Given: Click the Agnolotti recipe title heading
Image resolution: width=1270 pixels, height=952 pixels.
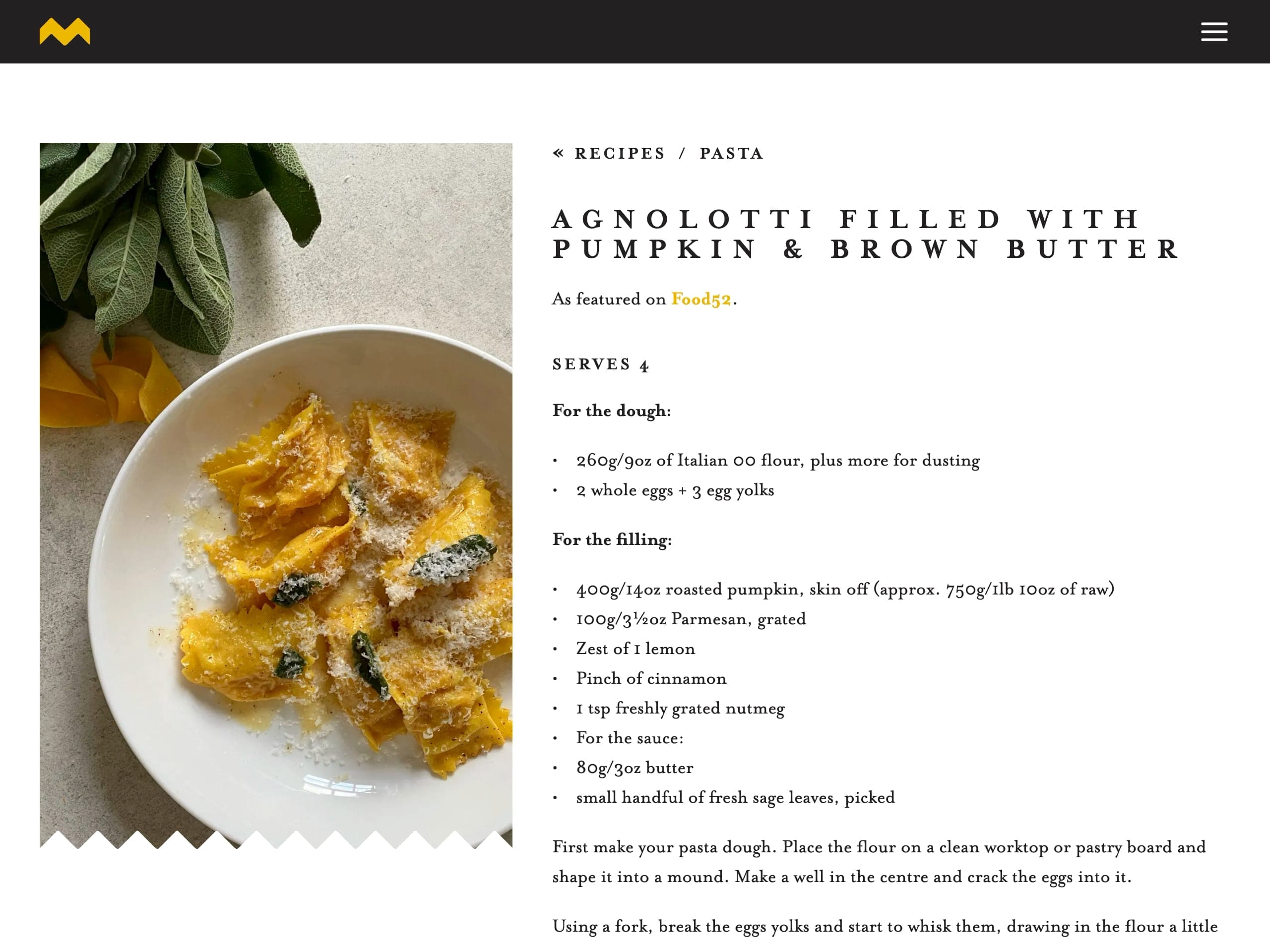Looking at the screenshot, I should 865,234.
